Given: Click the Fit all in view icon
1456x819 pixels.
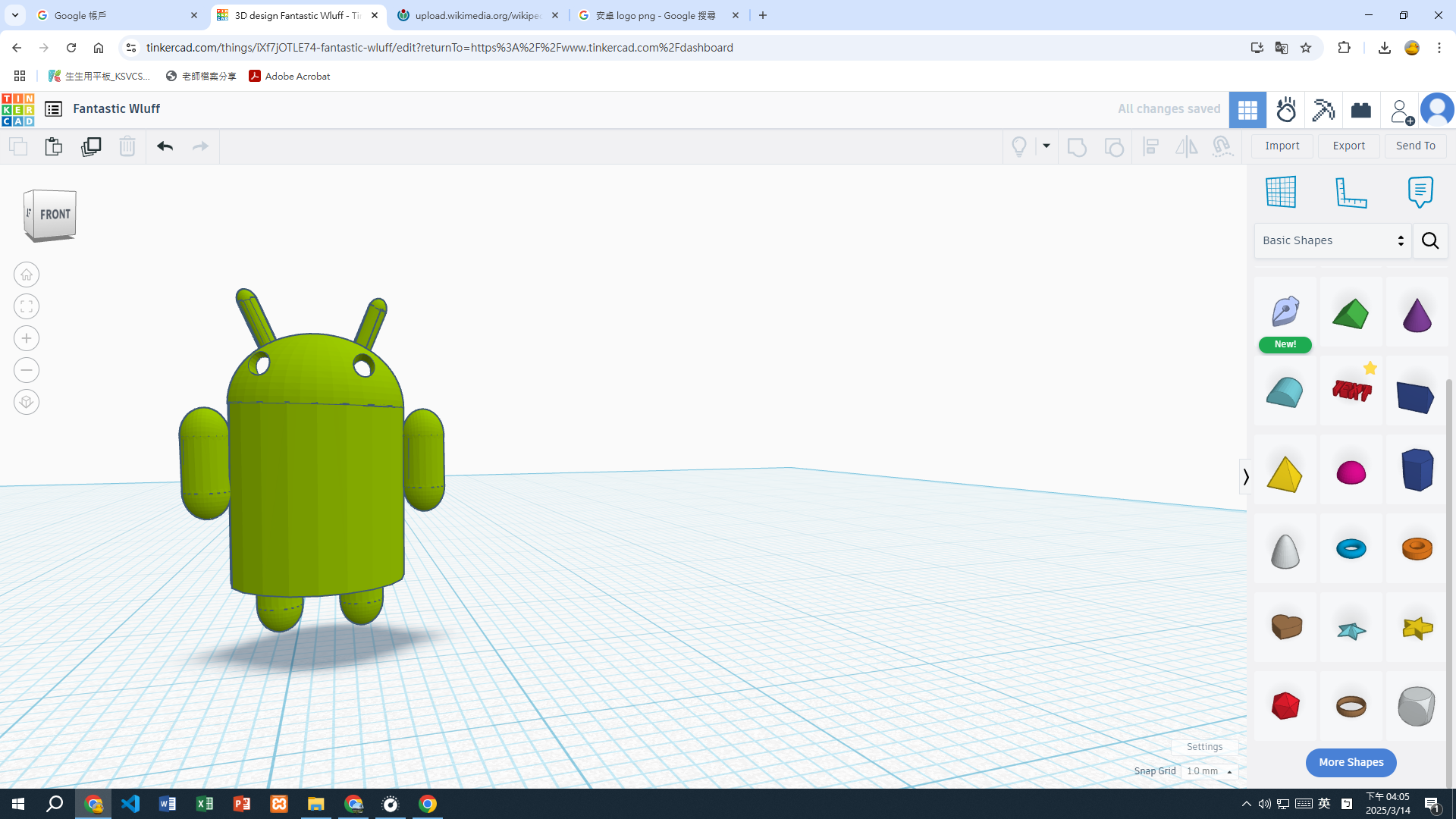Looking at the screenshot, I should pyautogui.click(x=27, y=306).
